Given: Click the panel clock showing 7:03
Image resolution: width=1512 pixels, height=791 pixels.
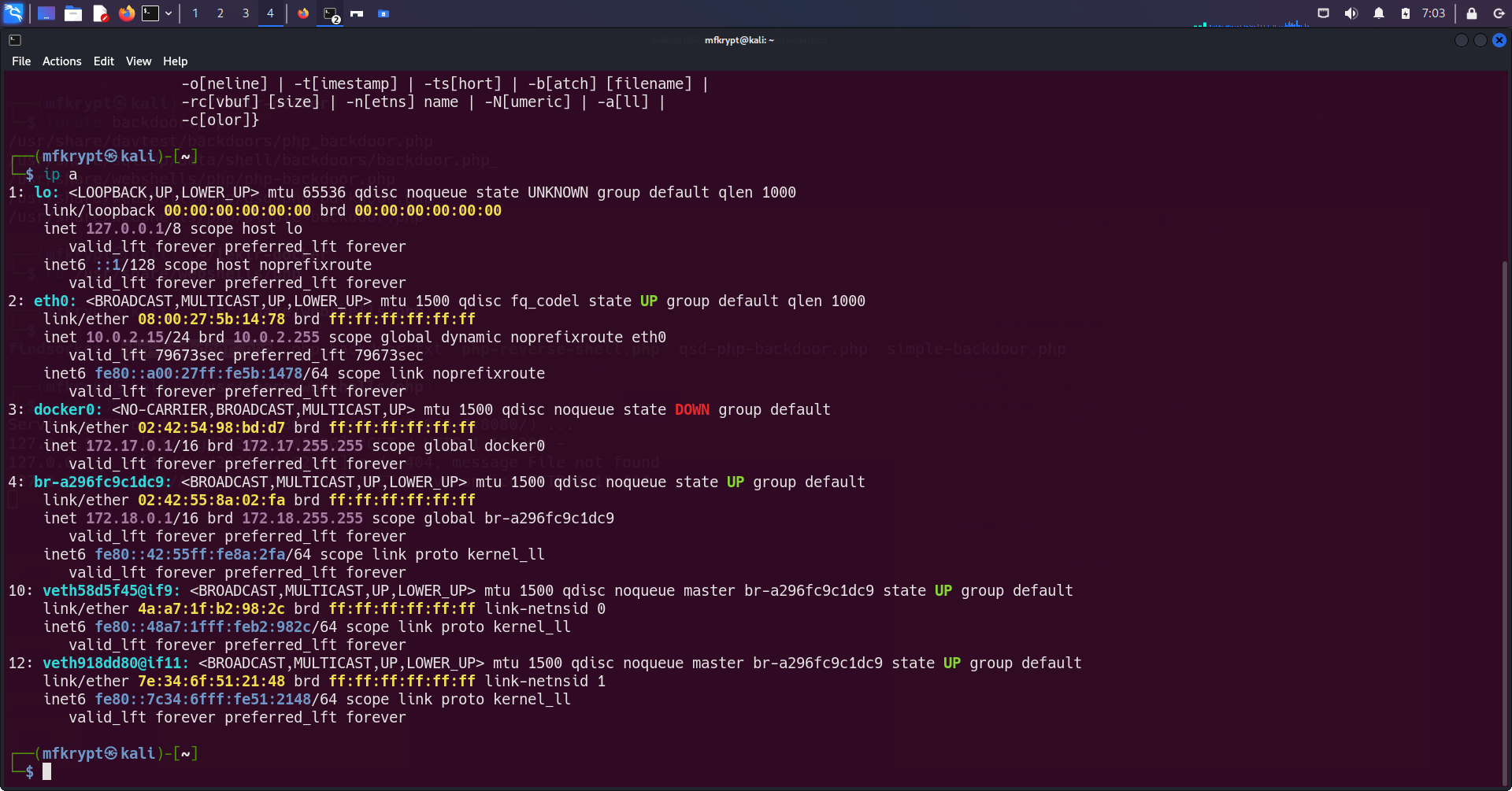Looking at the screenshot, I should tap(1433, 13).
